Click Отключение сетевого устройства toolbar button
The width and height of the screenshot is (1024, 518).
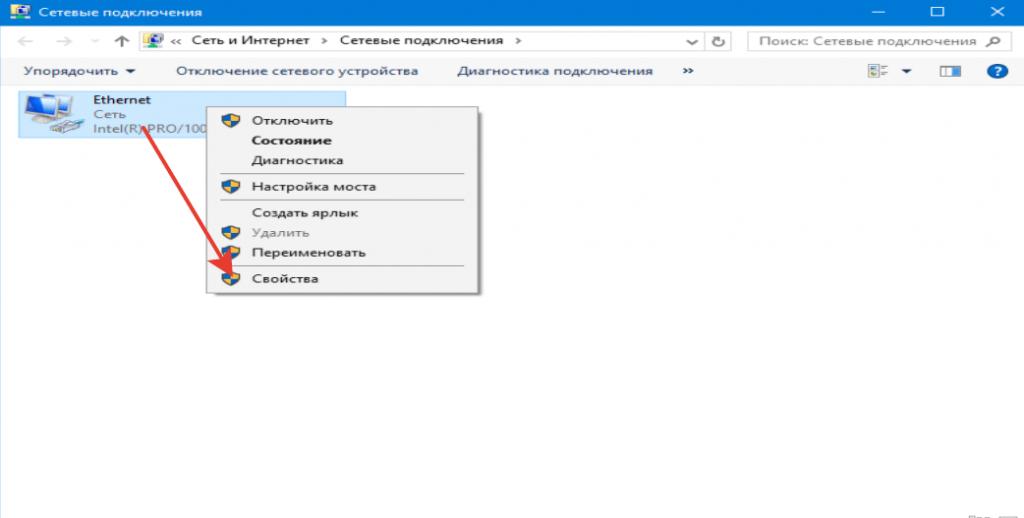[x=297, y=71]
